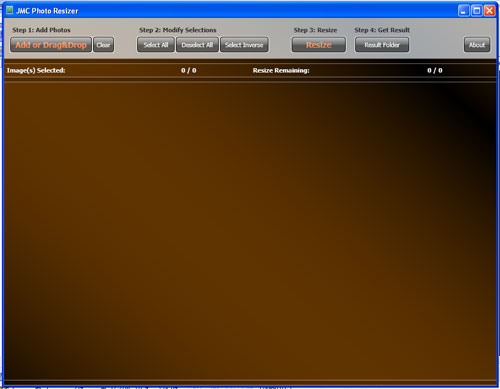500x389 pixels.
Task: Maximize the JMC Photo Resizer window
Action: (477, 11)
